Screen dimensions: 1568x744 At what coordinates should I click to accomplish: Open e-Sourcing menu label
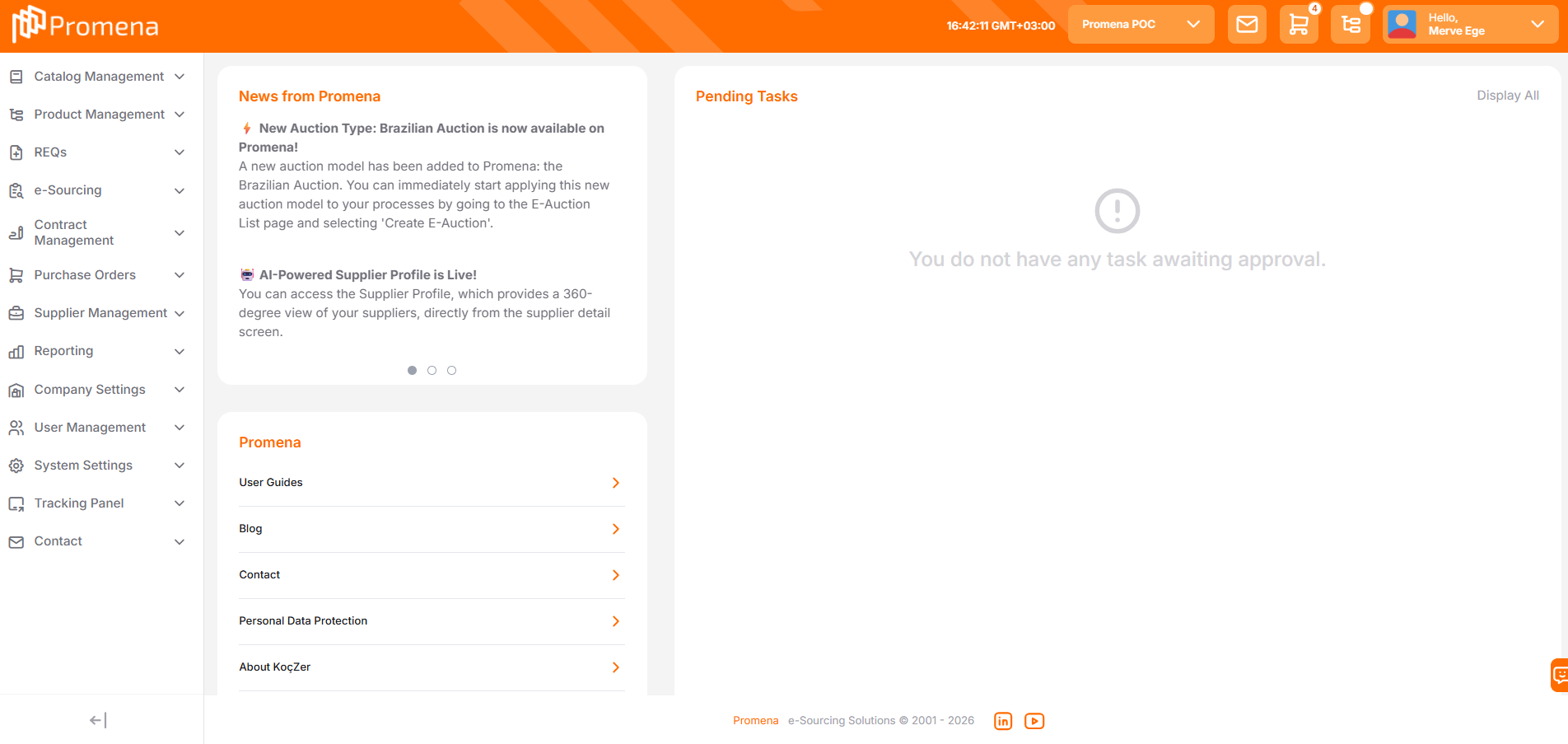68,190
